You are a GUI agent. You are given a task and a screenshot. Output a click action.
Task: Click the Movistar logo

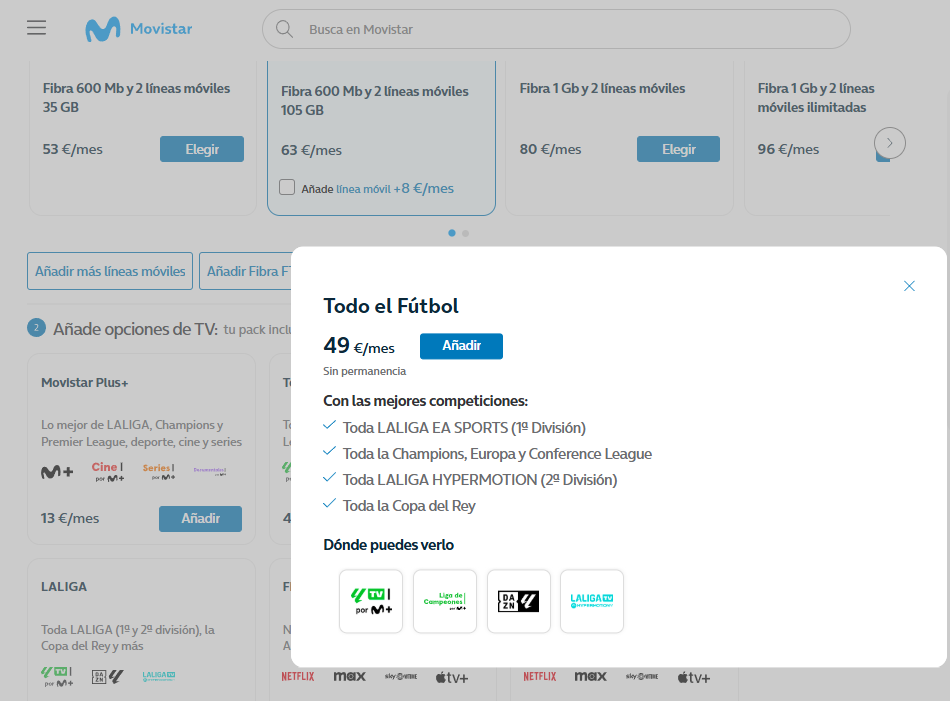(138, 29)
